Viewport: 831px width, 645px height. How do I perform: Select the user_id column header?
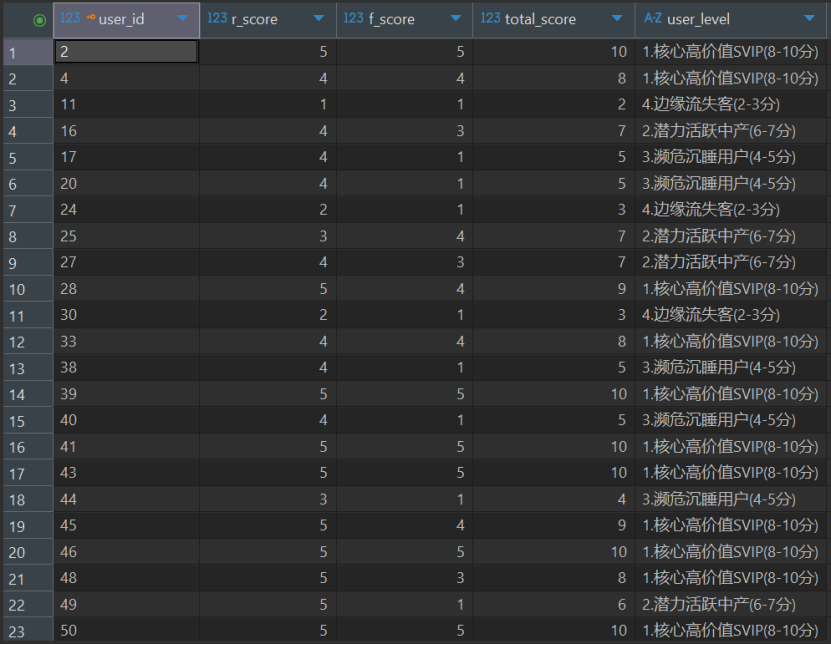point(126,20)
